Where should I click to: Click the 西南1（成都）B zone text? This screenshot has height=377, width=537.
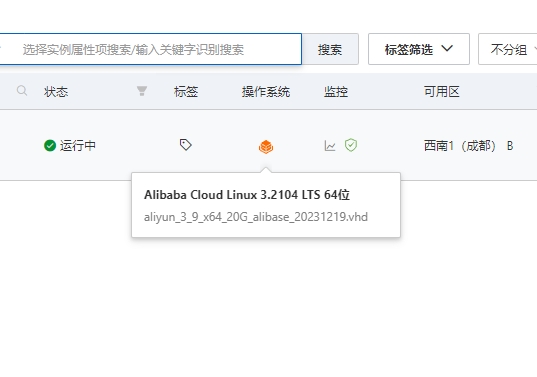[x=469, y=146]
